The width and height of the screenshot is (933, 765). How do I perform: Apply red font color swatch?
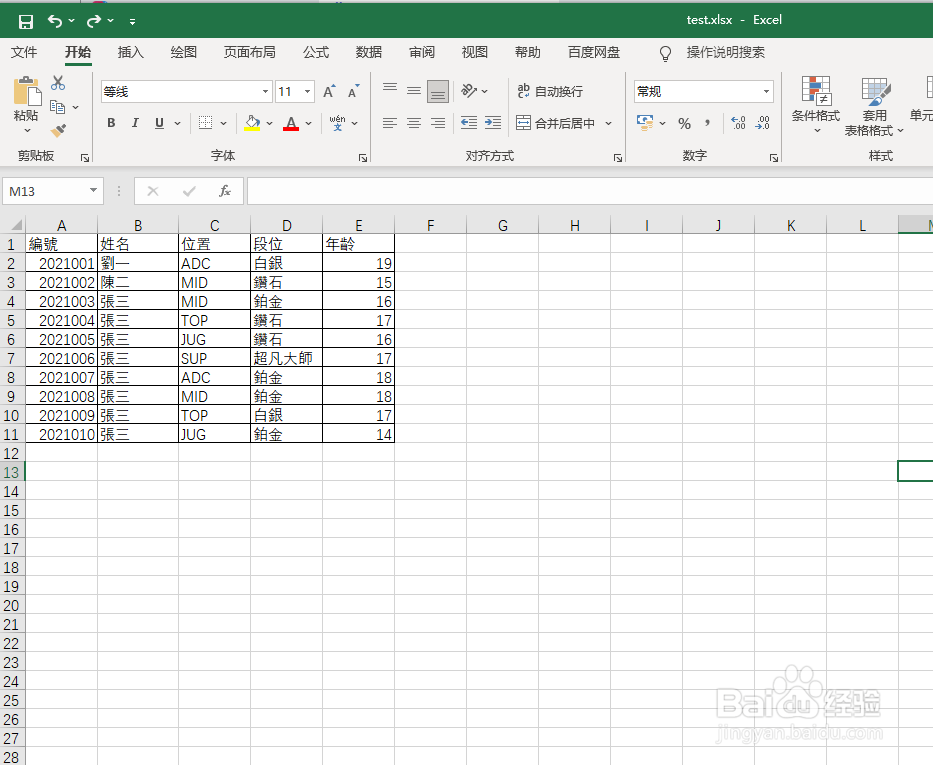point(291,123)
